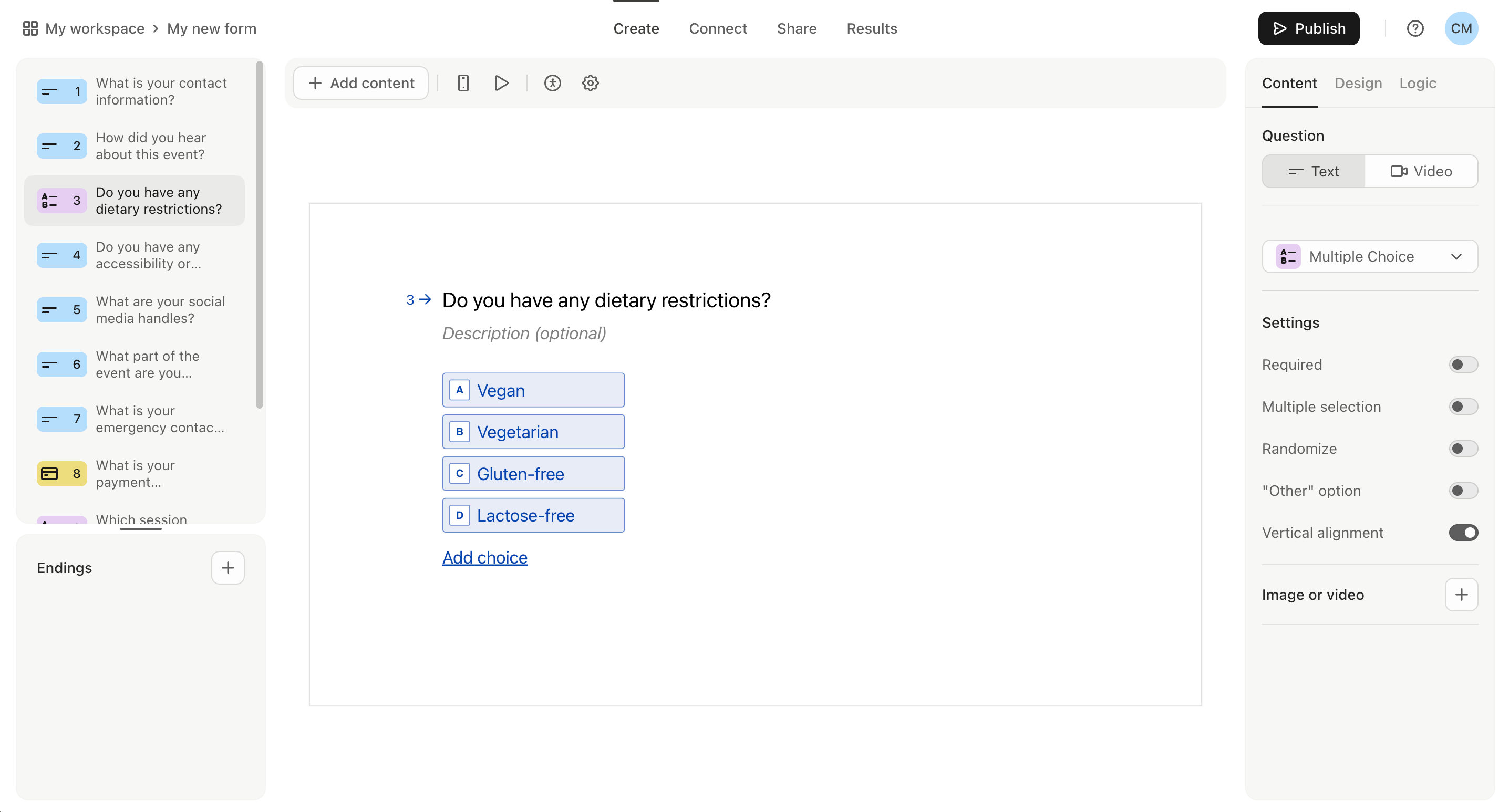Go to My workspace breadcrumb
Viewport: 1509px width, 812px height.
click(95, 28)
